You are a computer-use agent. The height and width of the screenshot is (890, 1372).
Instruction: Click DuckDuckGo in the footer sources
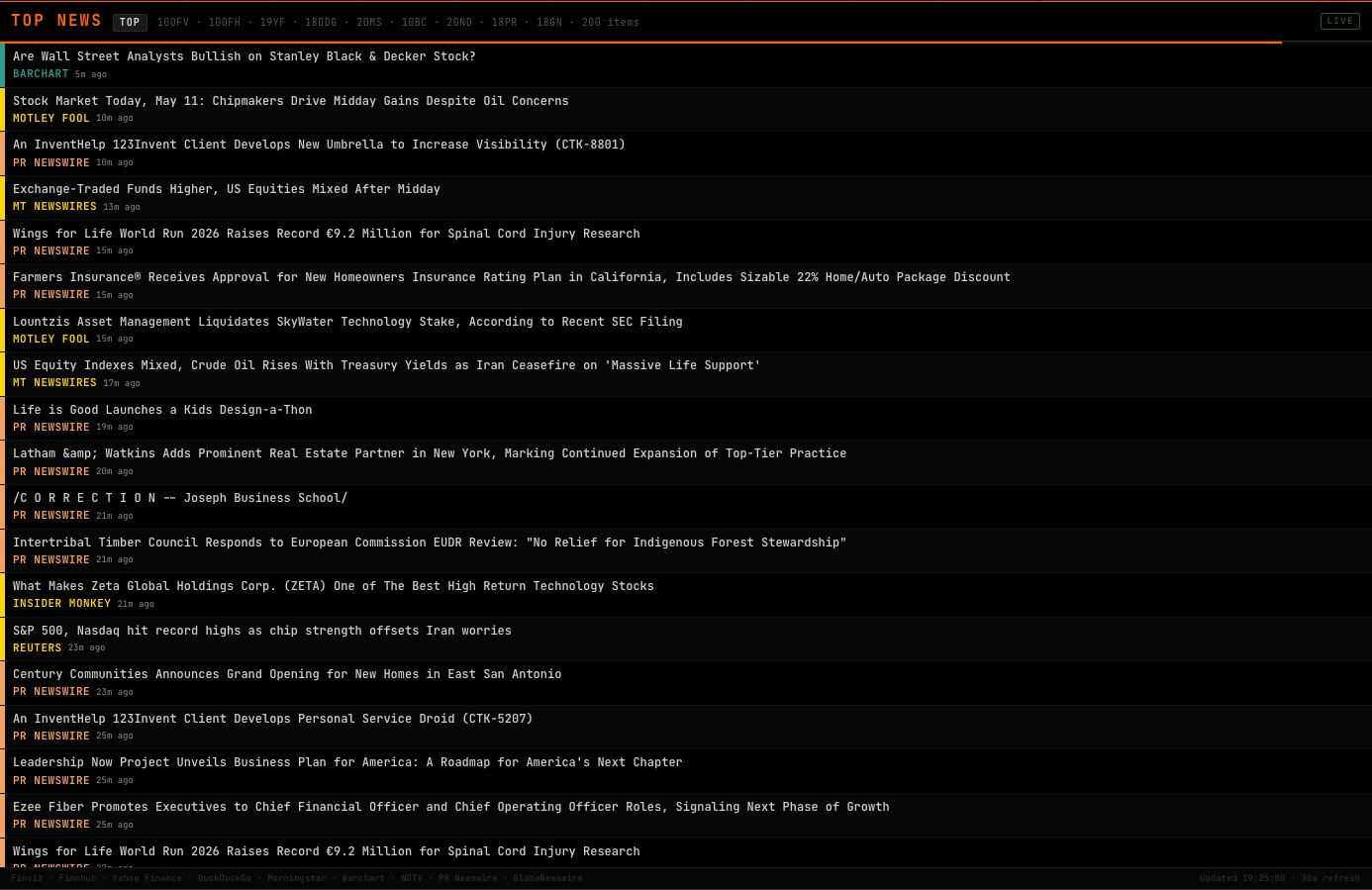click(225, 878)
